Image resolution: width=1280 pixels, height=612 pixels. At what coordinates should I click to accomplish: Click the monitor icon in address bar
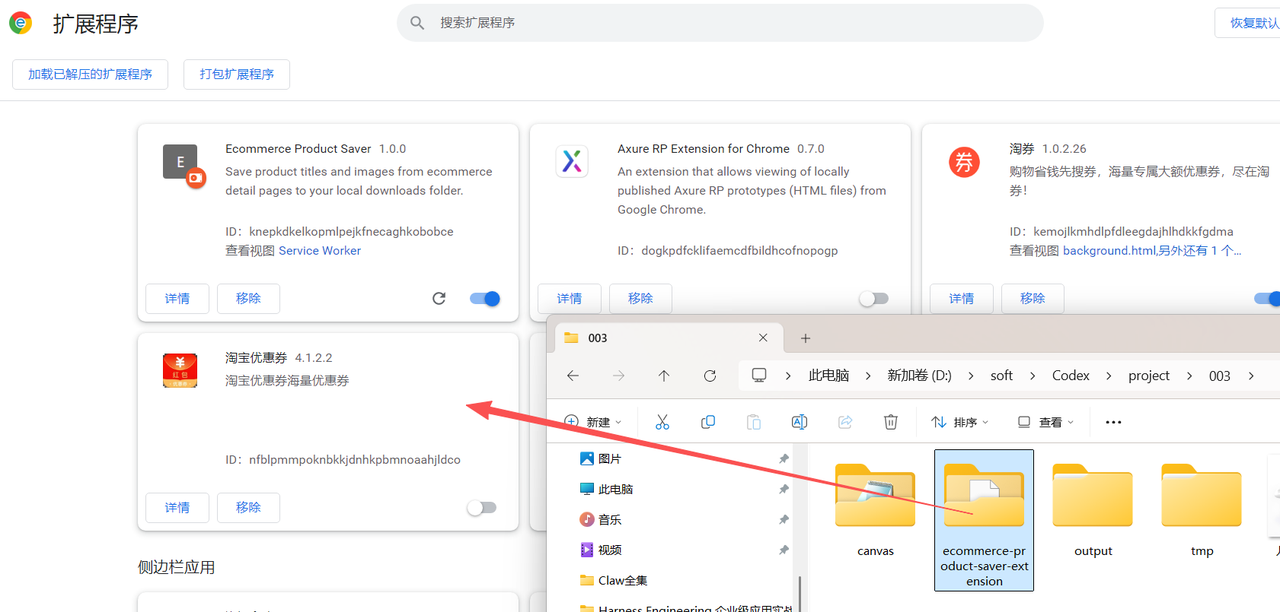(759, 375)
